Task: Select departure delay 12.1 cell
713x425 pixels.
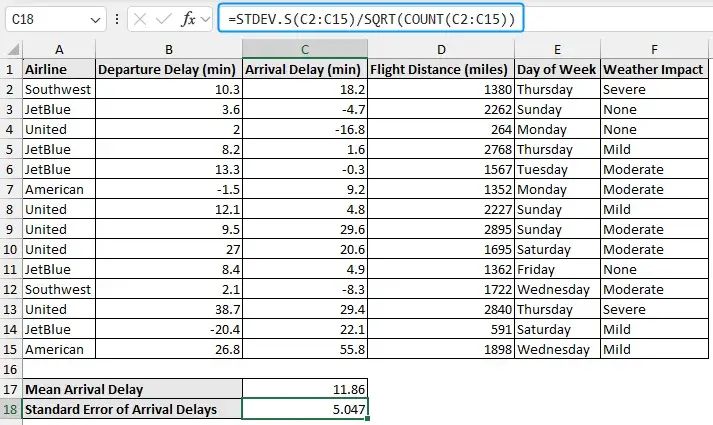Action: coord(169,209)
